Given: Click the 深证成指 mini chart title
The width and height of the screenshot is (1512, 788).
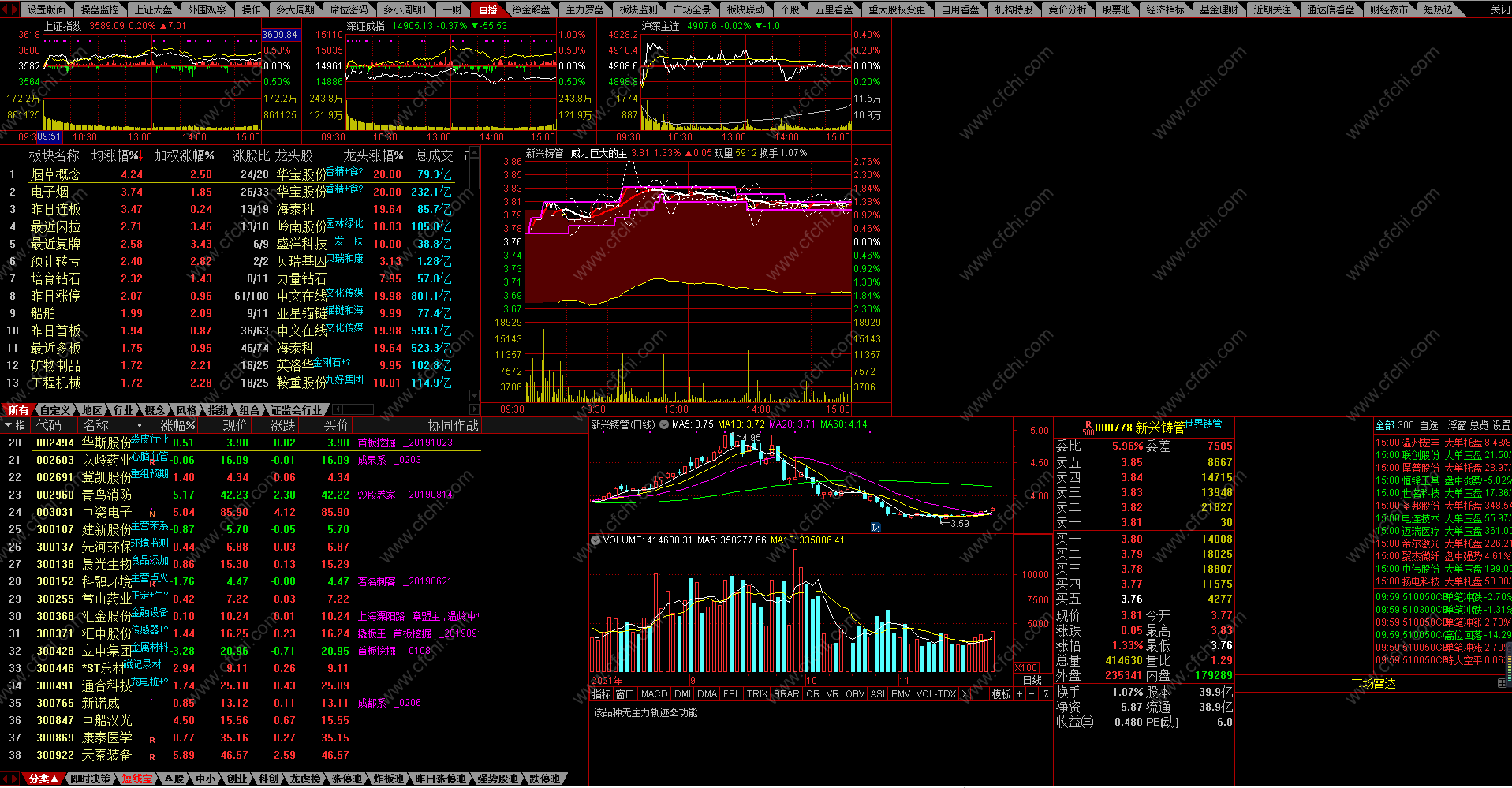Looking at the screenshot, I should point(366,26).
